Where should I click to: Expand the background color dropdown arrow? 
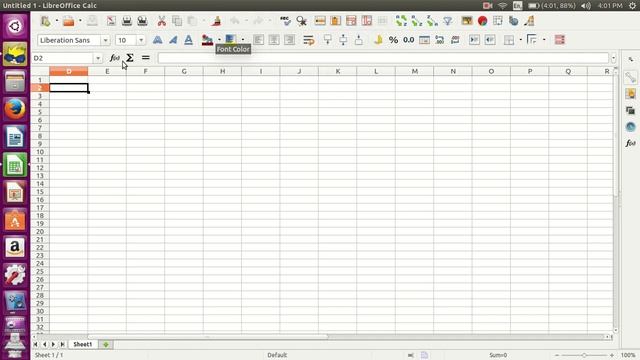click(x=243, y=40)
